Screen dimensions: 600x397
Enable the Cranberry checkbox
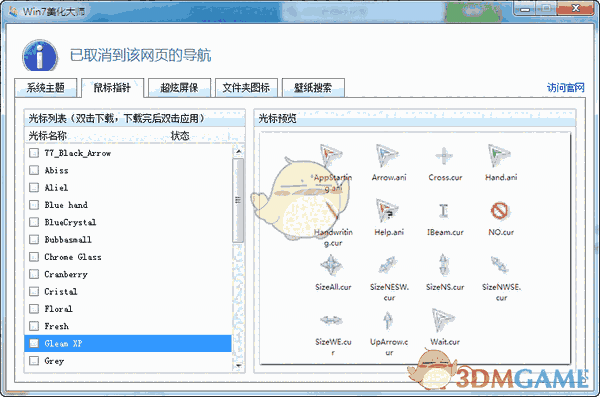pos(34,274)
